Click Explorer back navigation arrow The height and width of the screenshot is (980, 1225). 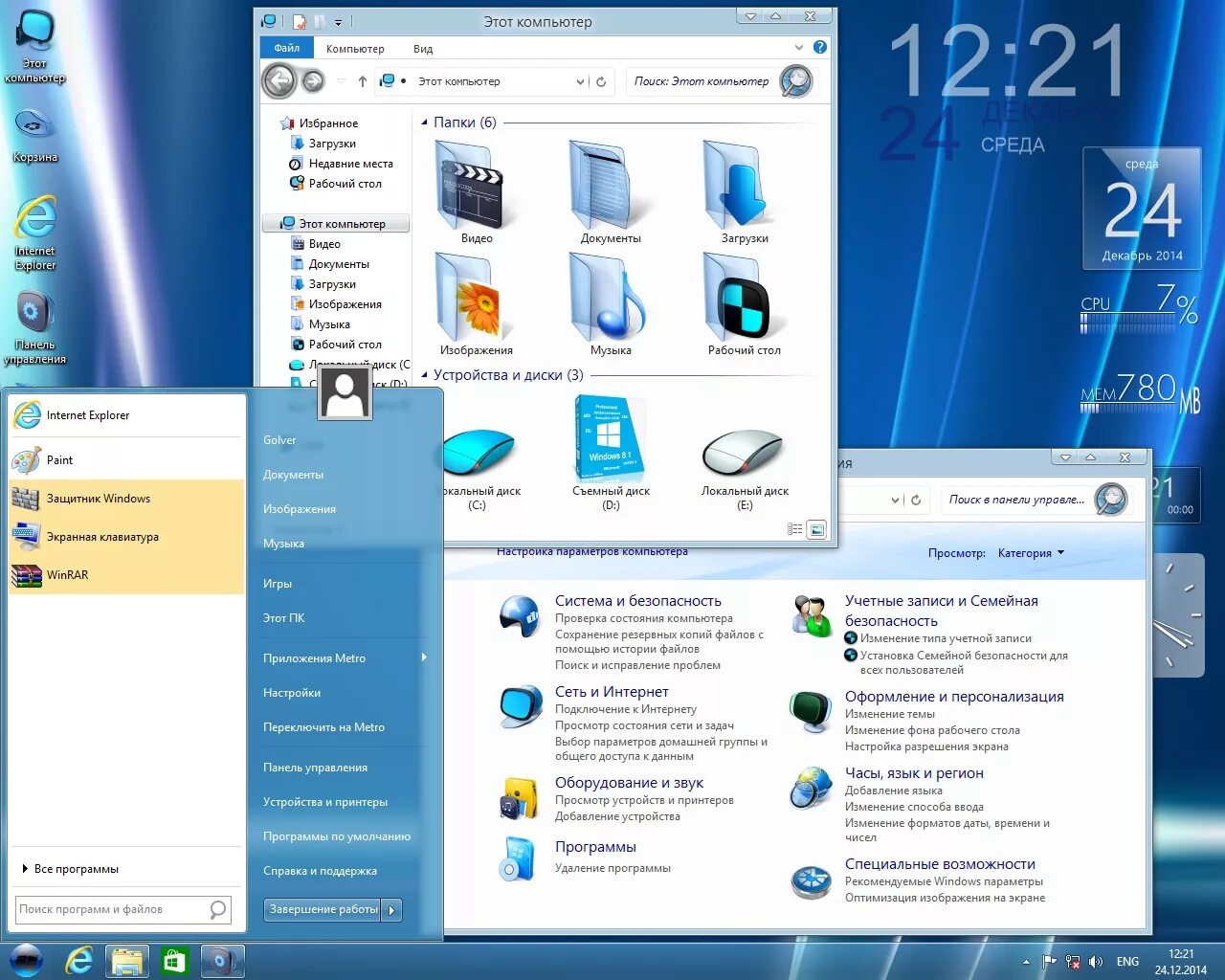pyautogui.click(x=279, y=81)
